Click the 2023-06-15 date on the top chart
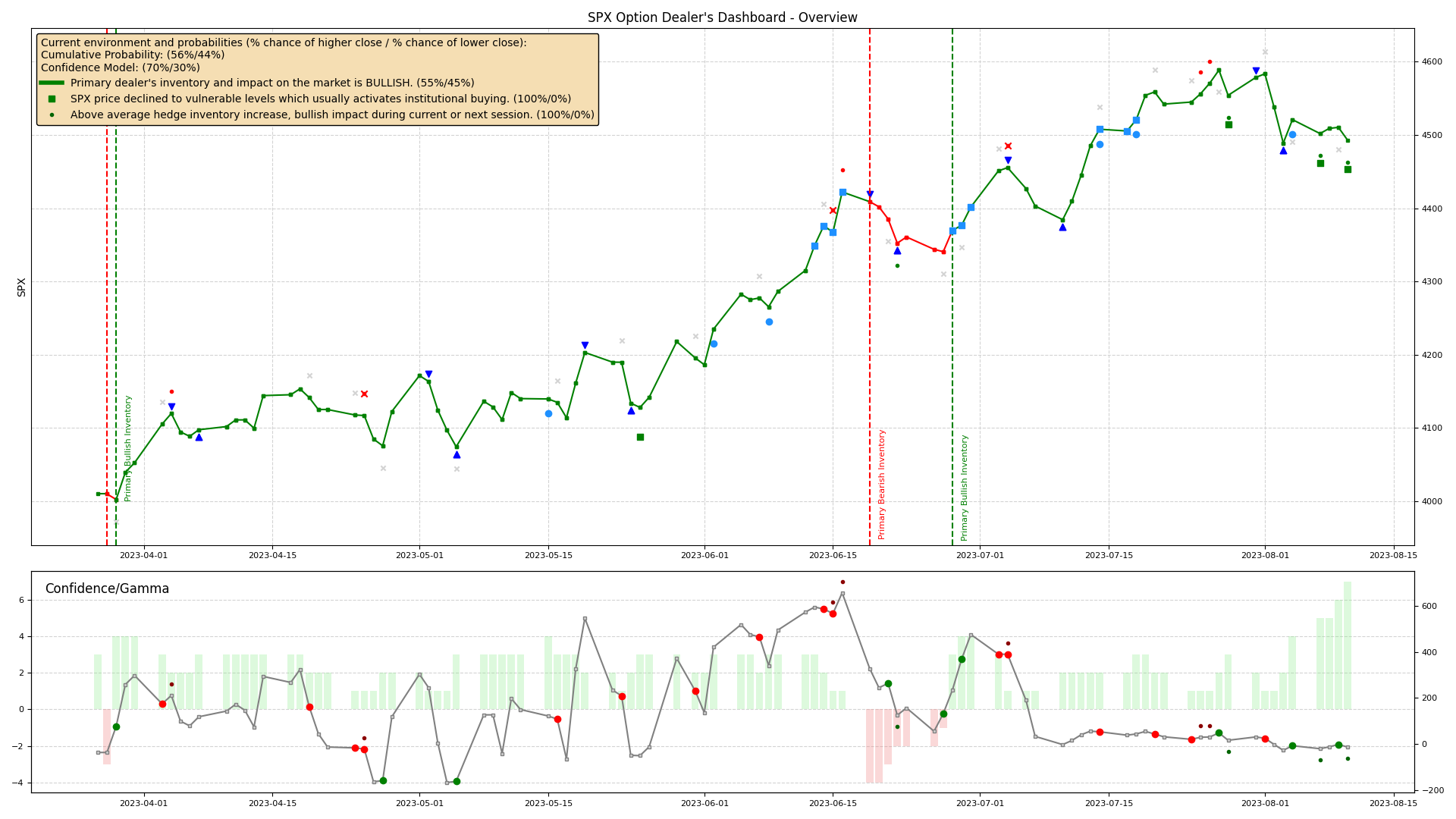The image size is (1456, 819). coord(833,556)
